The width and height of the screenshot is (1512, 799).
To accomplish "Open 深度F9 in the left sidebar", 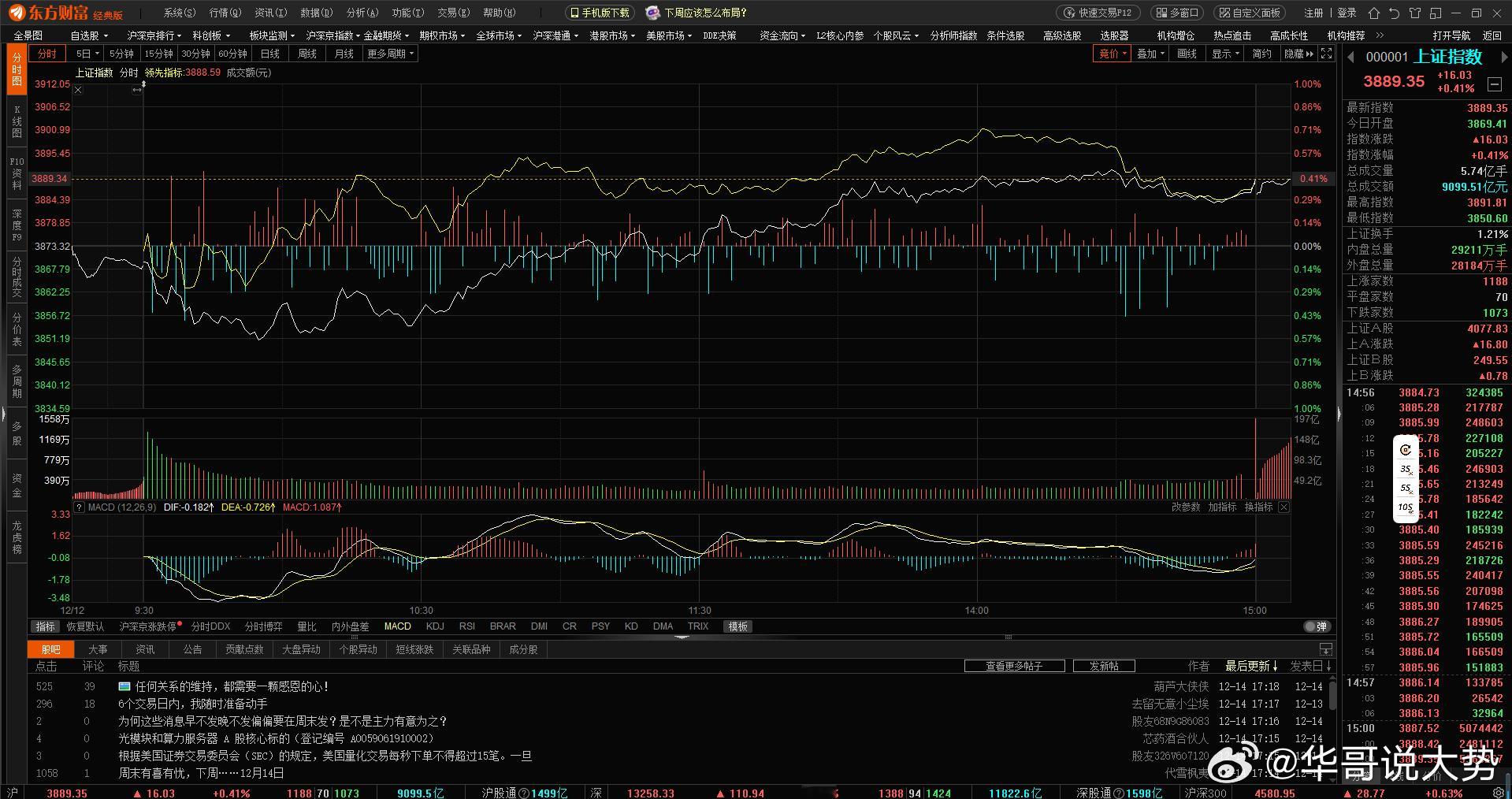I will click(17, 225).
